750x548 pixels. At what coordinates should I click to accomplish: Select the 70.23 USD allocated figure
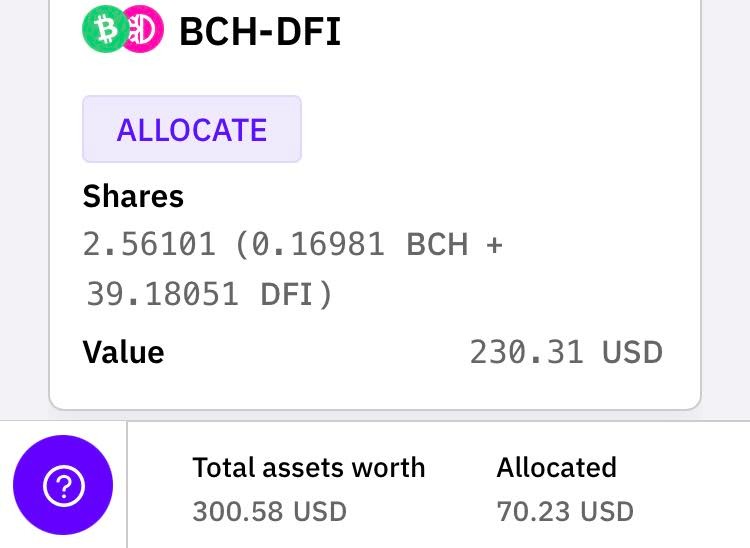(565, 512)
